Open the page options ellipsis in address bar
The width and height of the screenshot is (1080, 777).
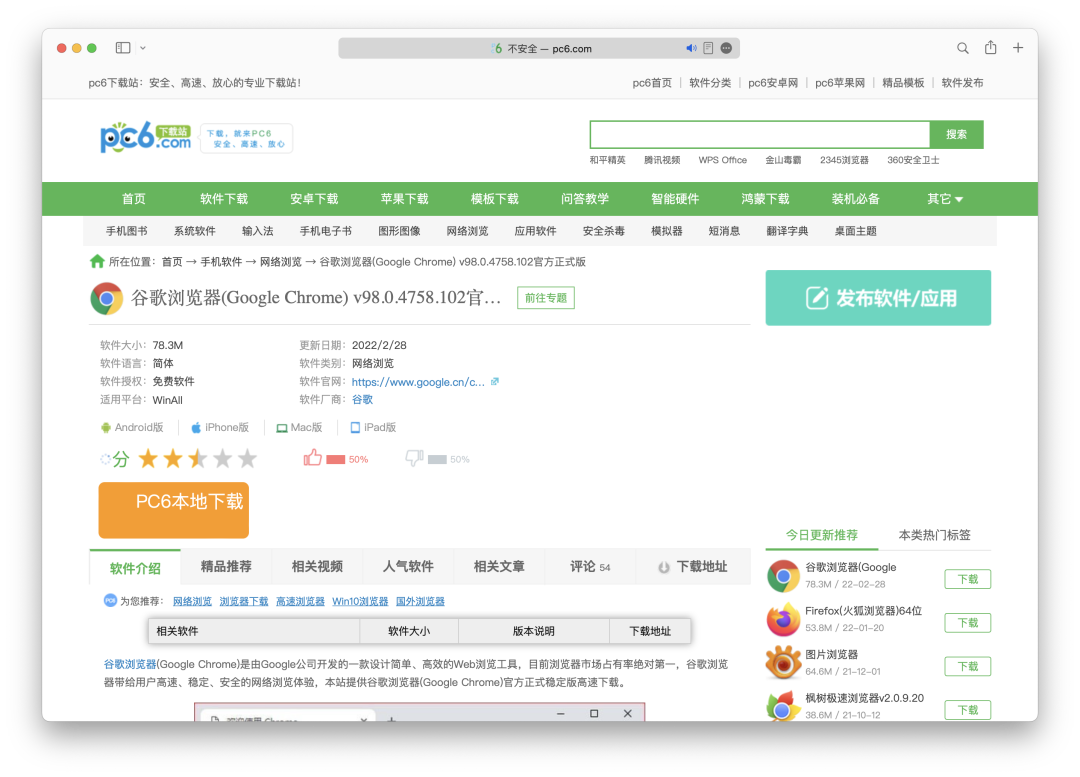pos(726,48)
